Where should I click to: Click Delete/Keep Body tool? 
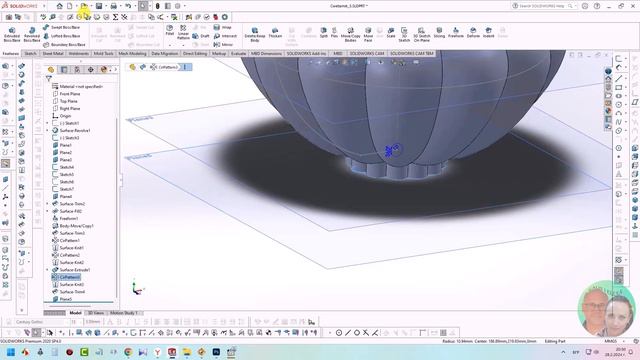pyautogui.click(x=255, y=35)
